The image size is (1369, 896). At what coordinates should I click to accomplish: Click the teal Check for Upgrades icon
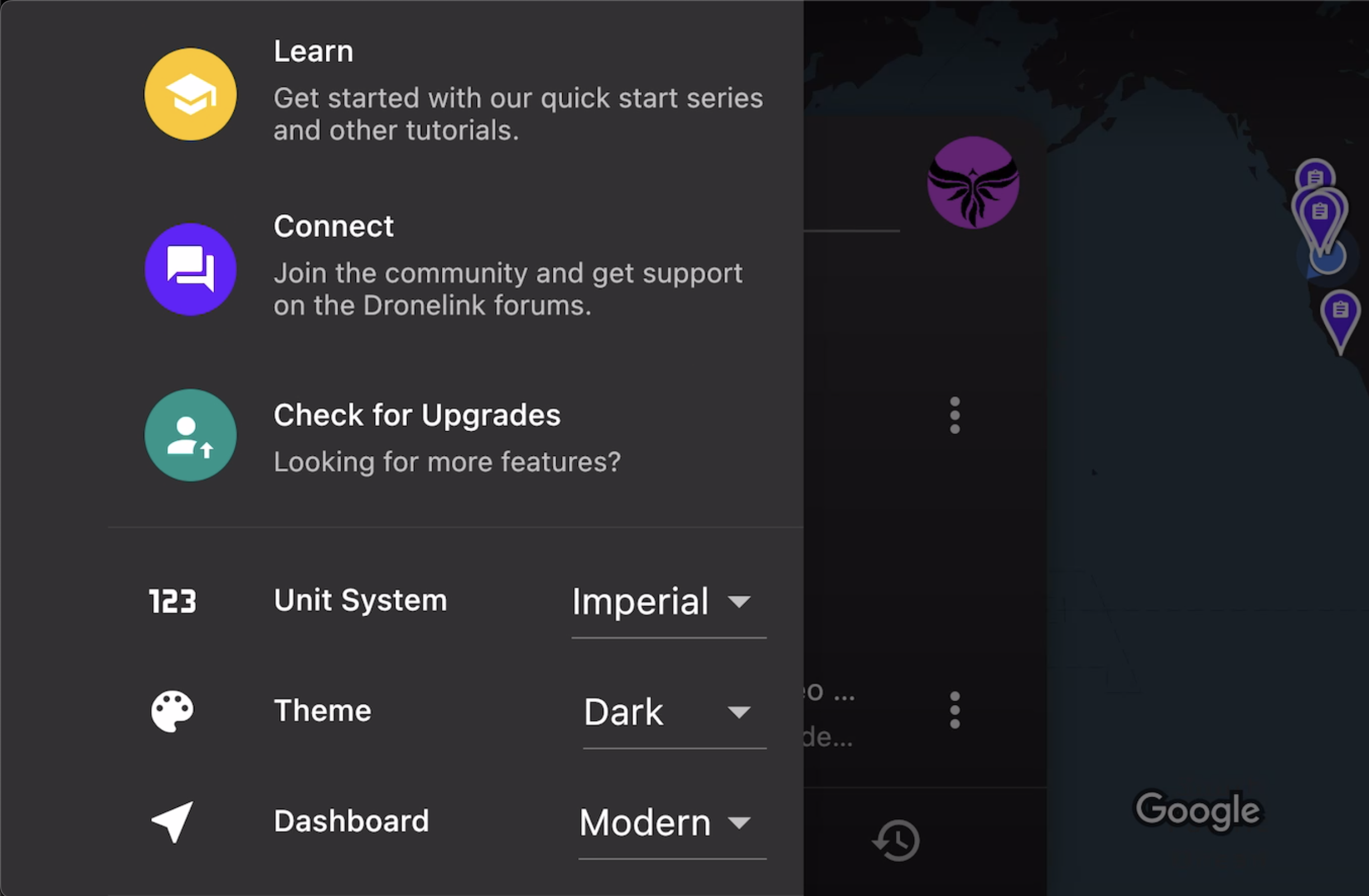[x=191, y=435]
